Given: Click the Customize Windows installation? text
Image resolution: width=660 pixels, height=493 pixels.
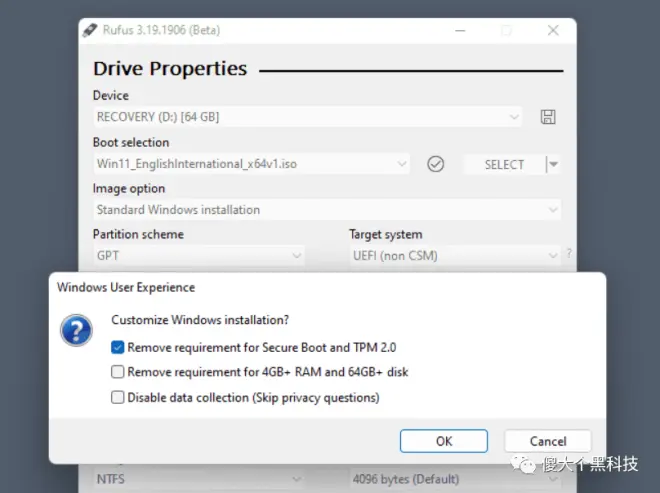Looking at the screenshot, I should (x=200, y=320).
